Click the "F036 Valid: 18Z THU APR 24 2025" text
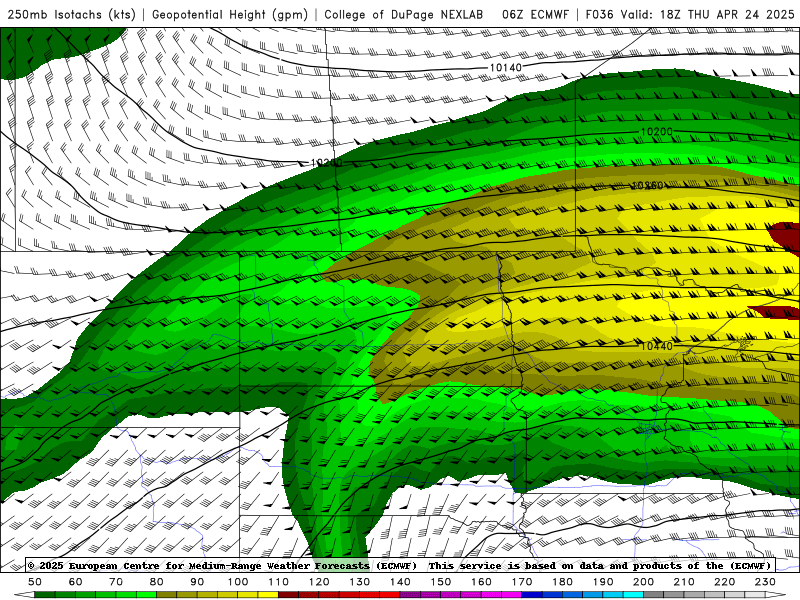Image resolution: width=800 pixels, height=600 pixels. click(690, 14)
